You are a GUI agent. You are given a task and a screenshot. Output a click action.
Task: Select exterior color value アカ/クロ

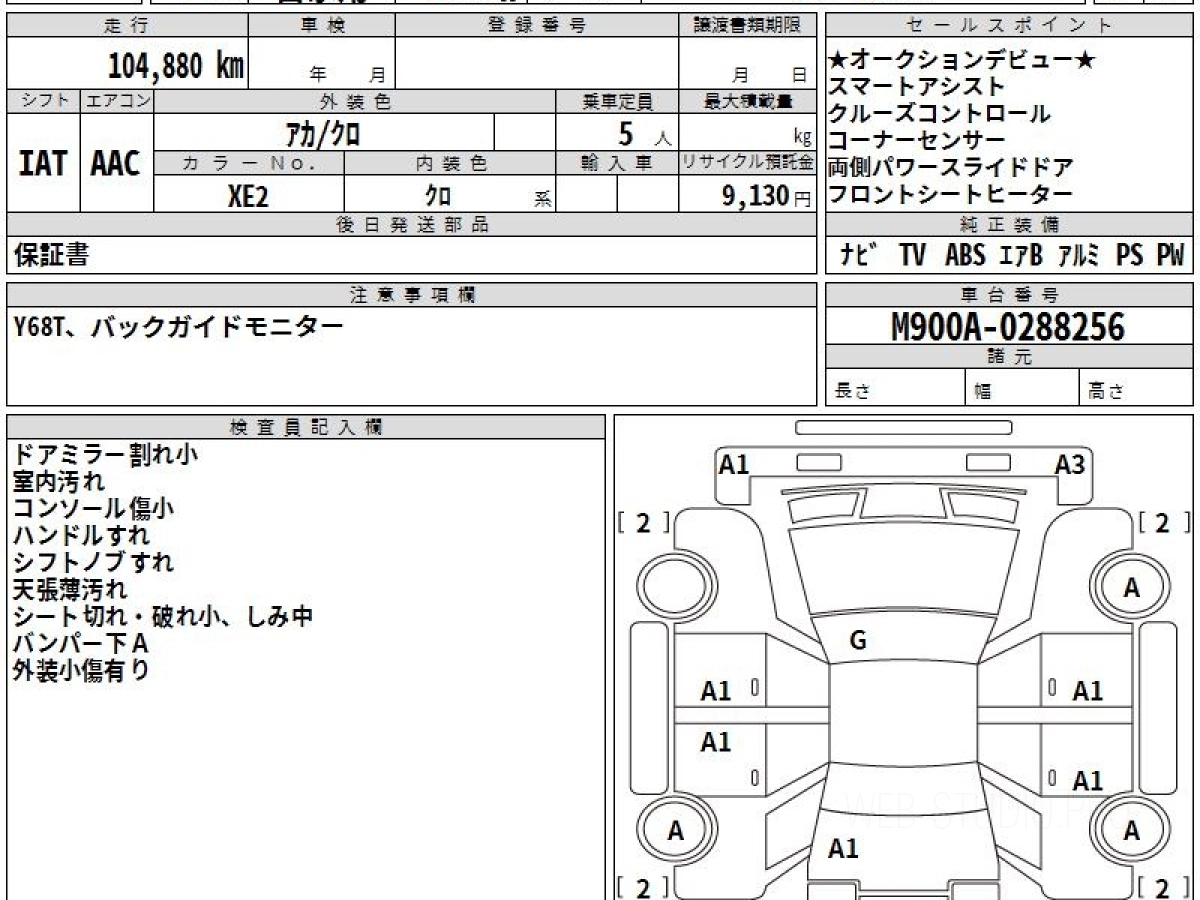(x=324, y=132)
